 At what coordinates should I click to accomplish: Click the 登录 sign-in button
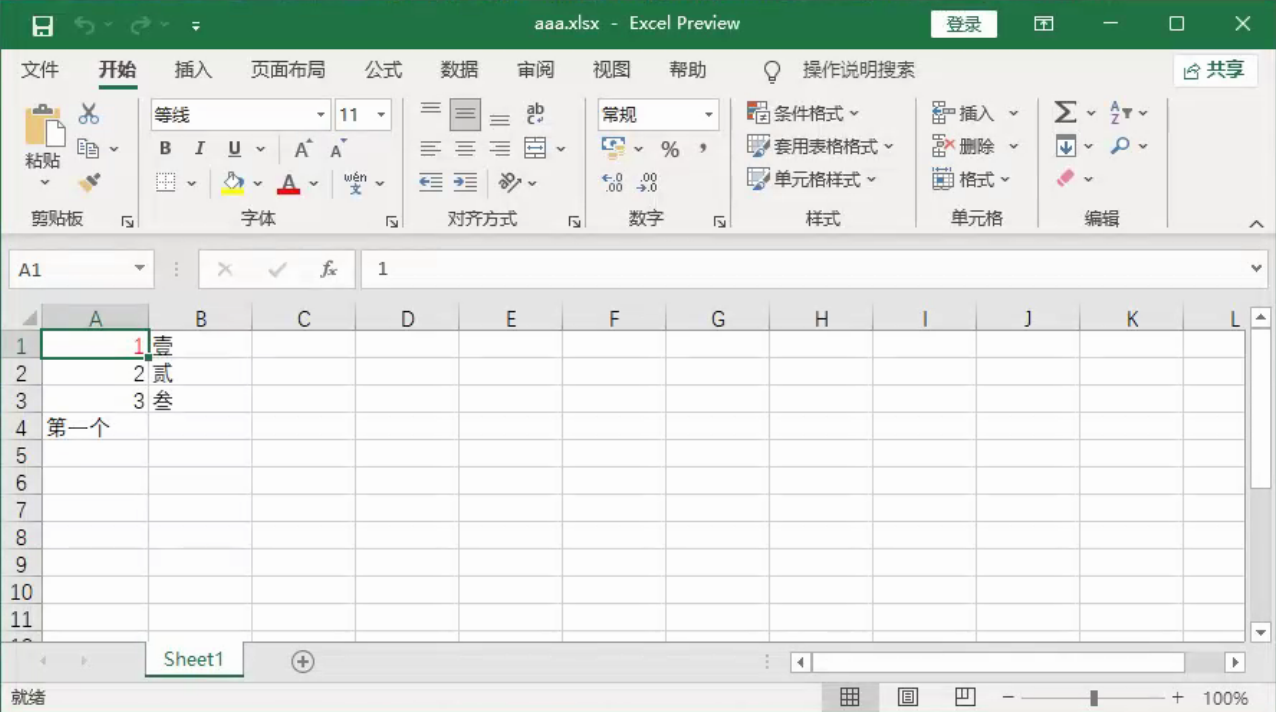[963, 24]
